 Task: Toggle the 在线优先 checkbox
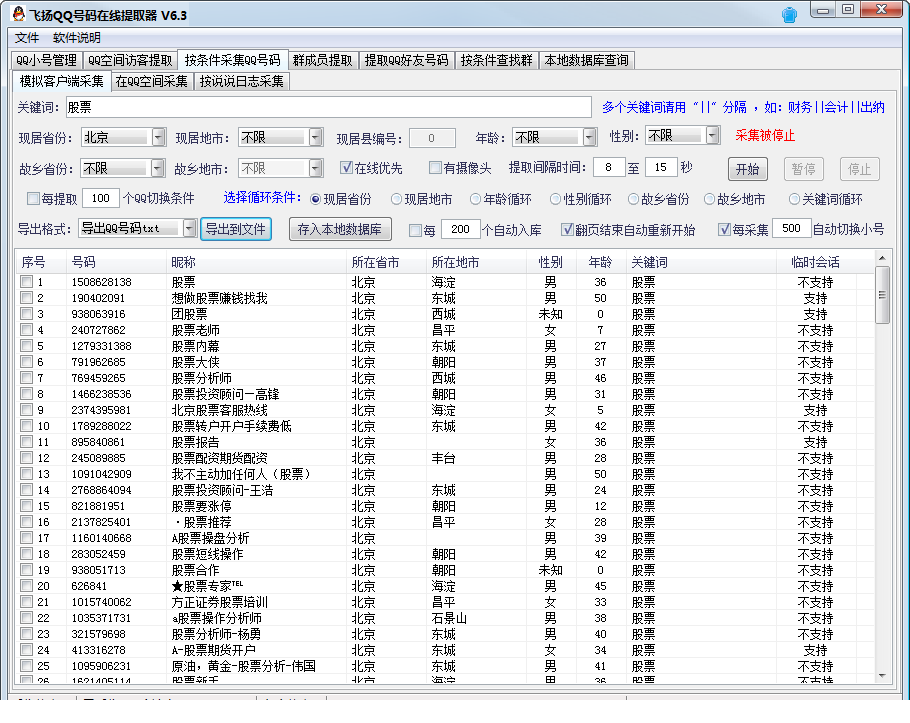click(x=347, y=168)
